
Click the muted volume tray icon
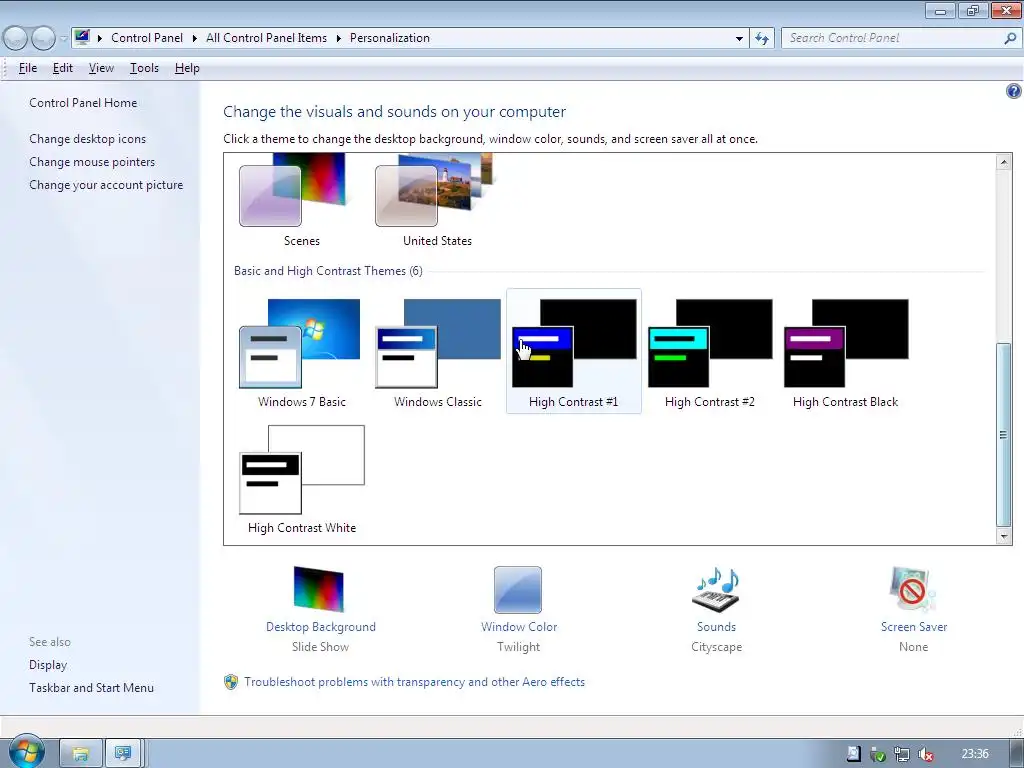point(925,754)
